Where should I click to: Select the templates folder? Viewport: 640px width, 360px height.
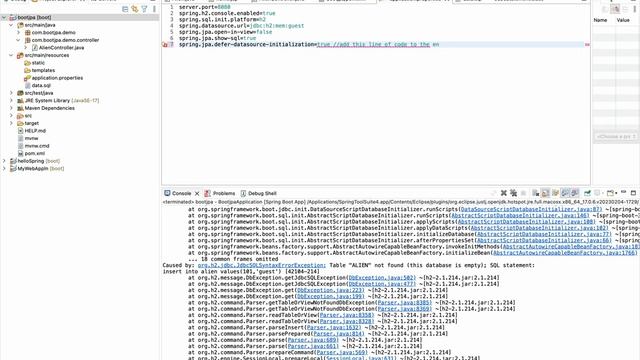[x=43, y=70]
